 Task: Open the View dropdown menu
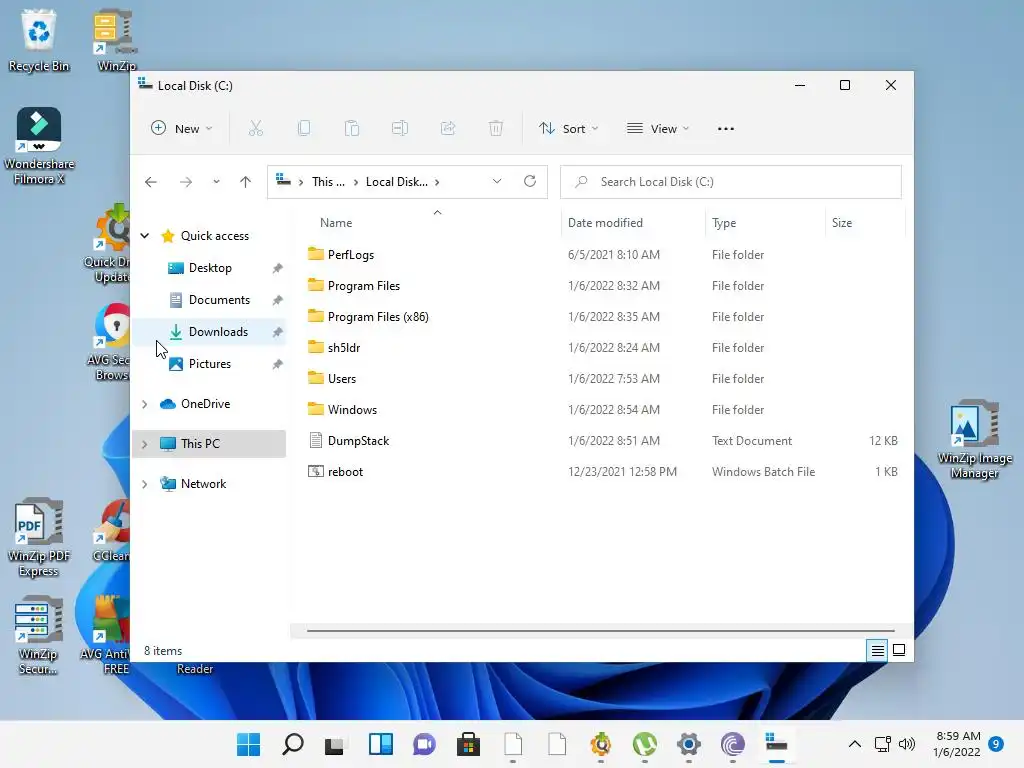(x=658, y=129)
